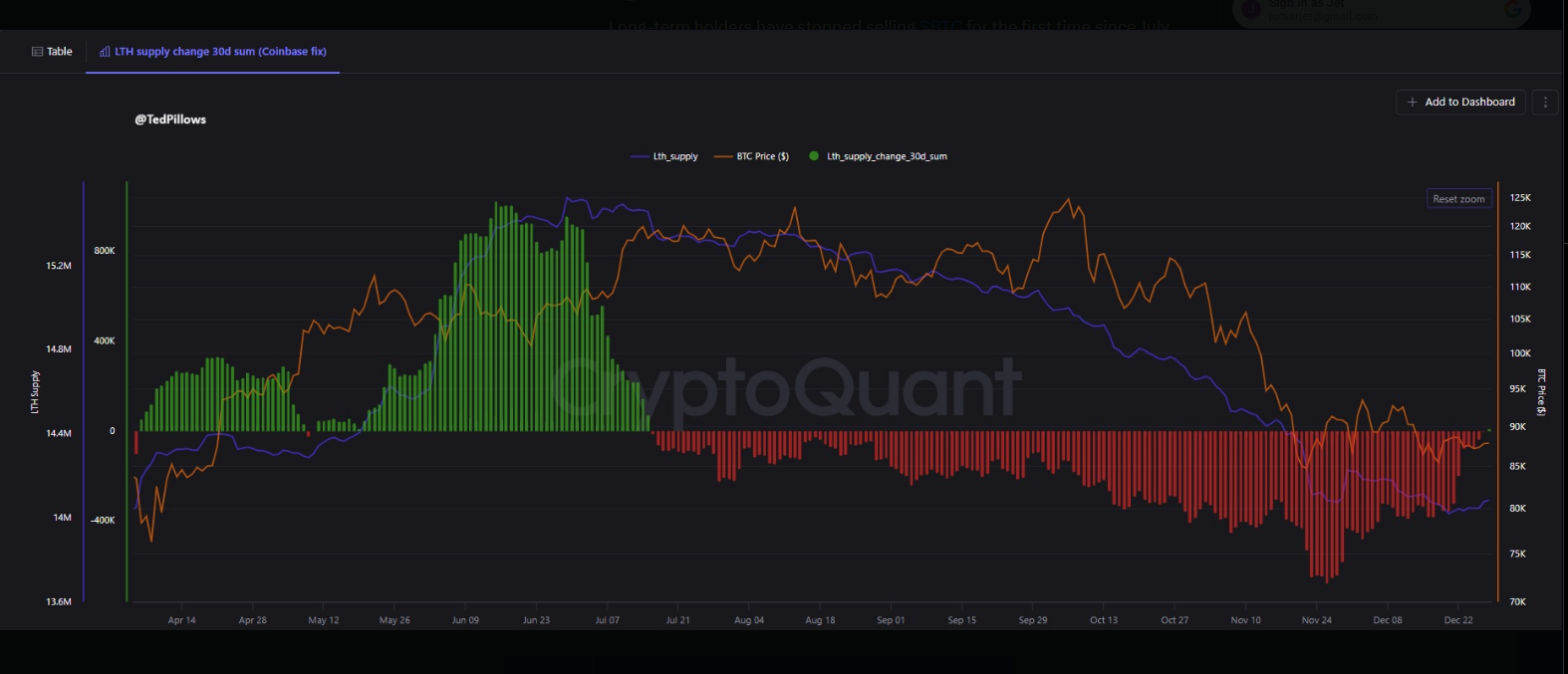Click the Reset zoom button

[x=1458, y=199]
